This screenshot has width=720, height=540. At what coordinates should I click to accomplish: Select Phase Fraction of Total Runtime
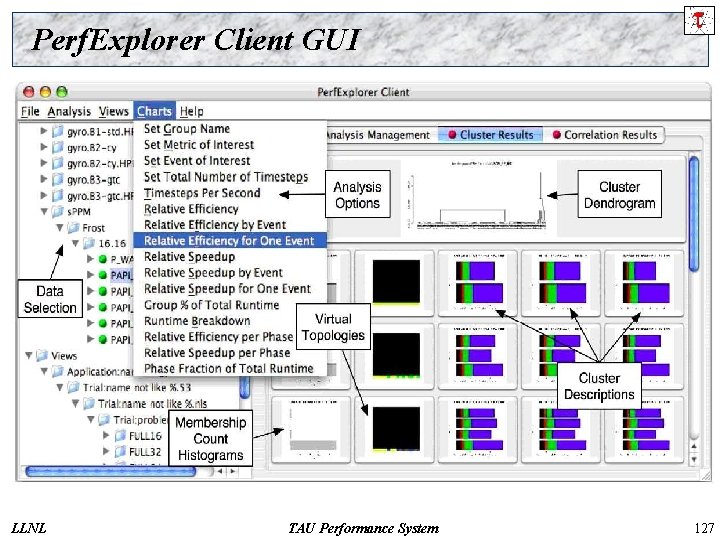point(230,369)
